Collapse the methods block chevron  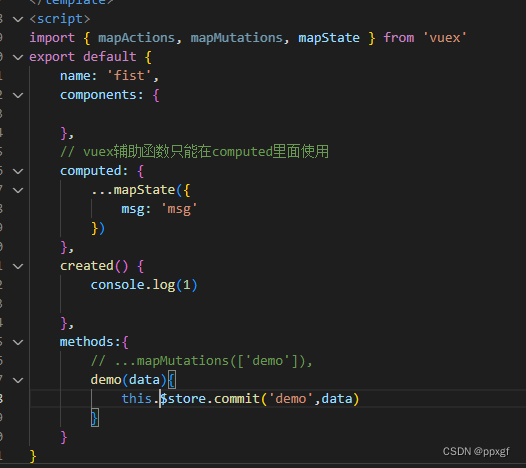(18, 342)
